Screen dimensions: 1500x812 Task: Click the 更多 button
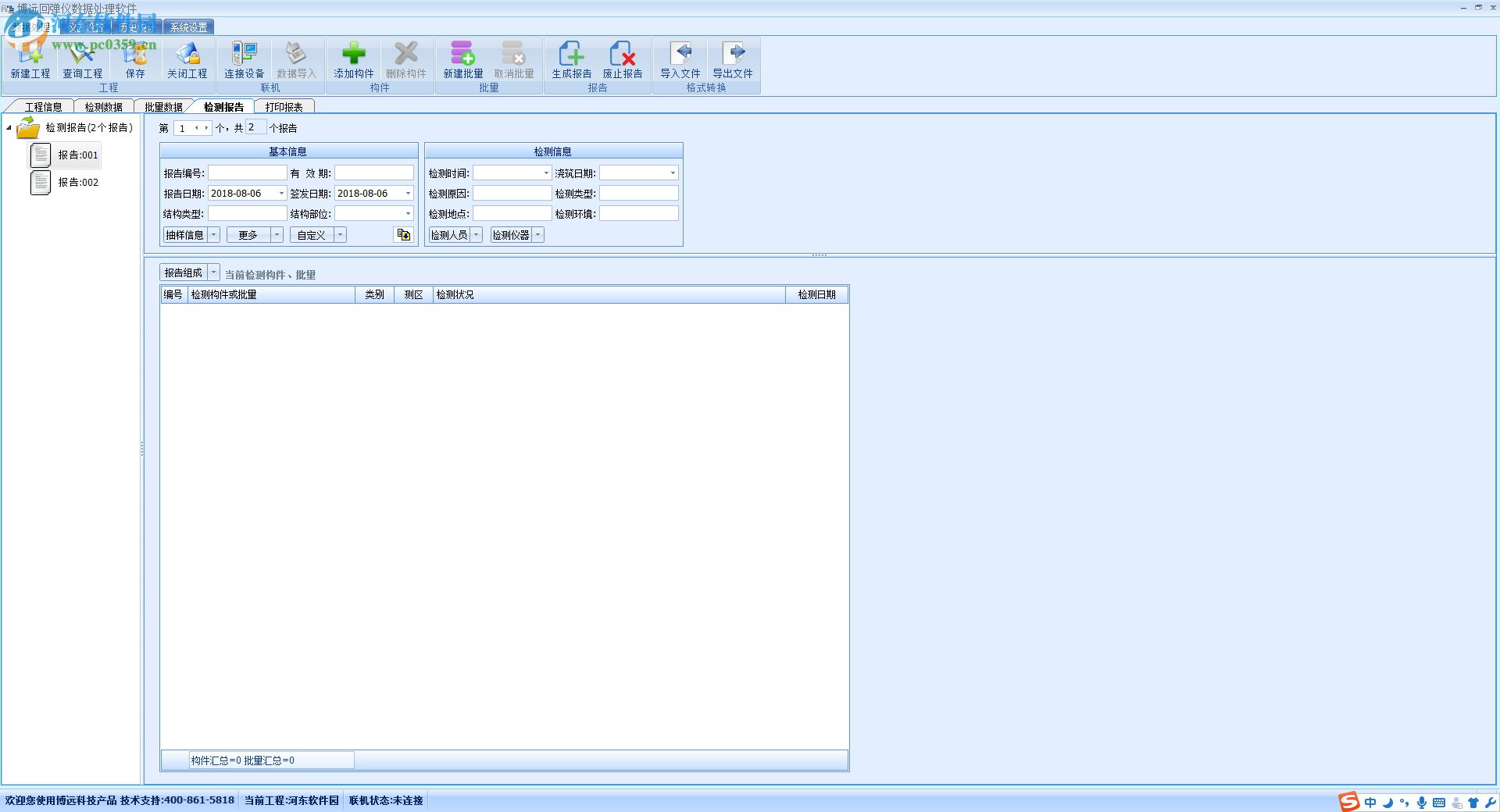pos(248,234)
